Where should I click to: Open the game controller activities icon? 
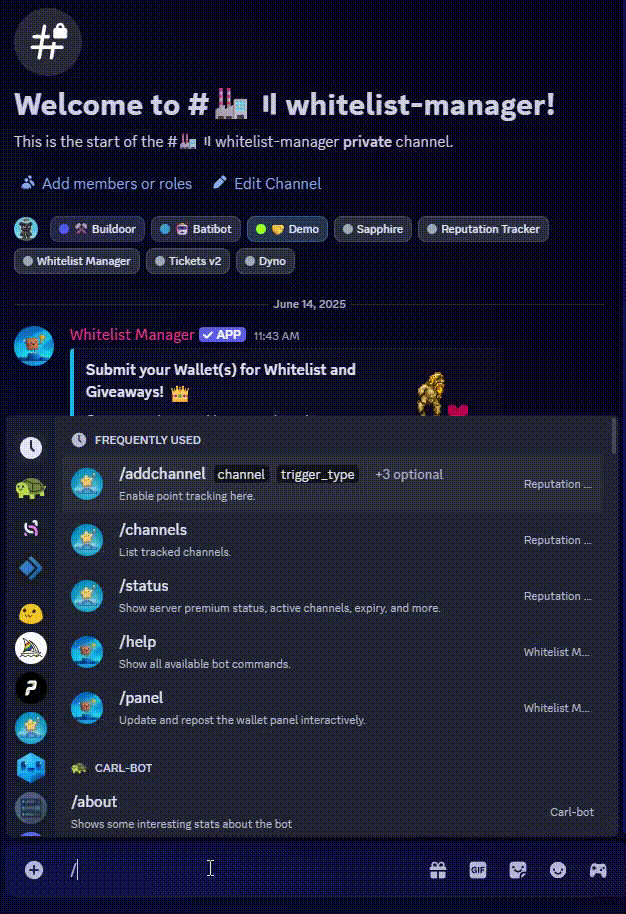tap(598, 870)
